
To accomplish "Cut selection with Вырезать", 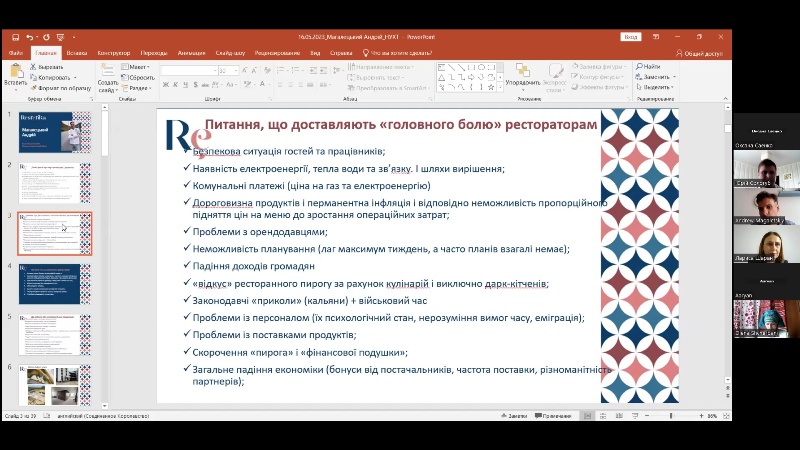I will pos(46,67).
